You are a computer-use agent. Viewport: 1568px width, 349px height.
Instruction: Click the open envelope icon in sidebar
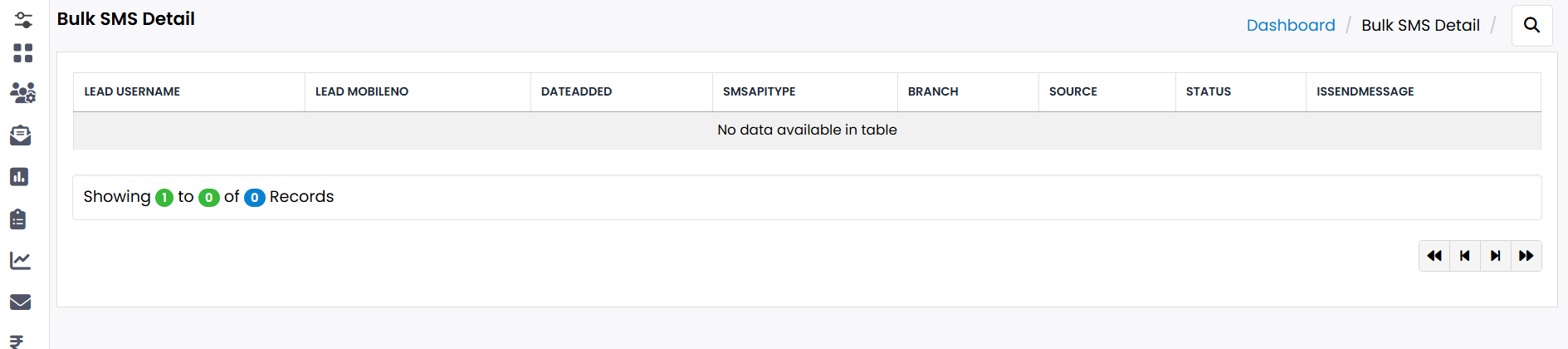pos(21,135)
